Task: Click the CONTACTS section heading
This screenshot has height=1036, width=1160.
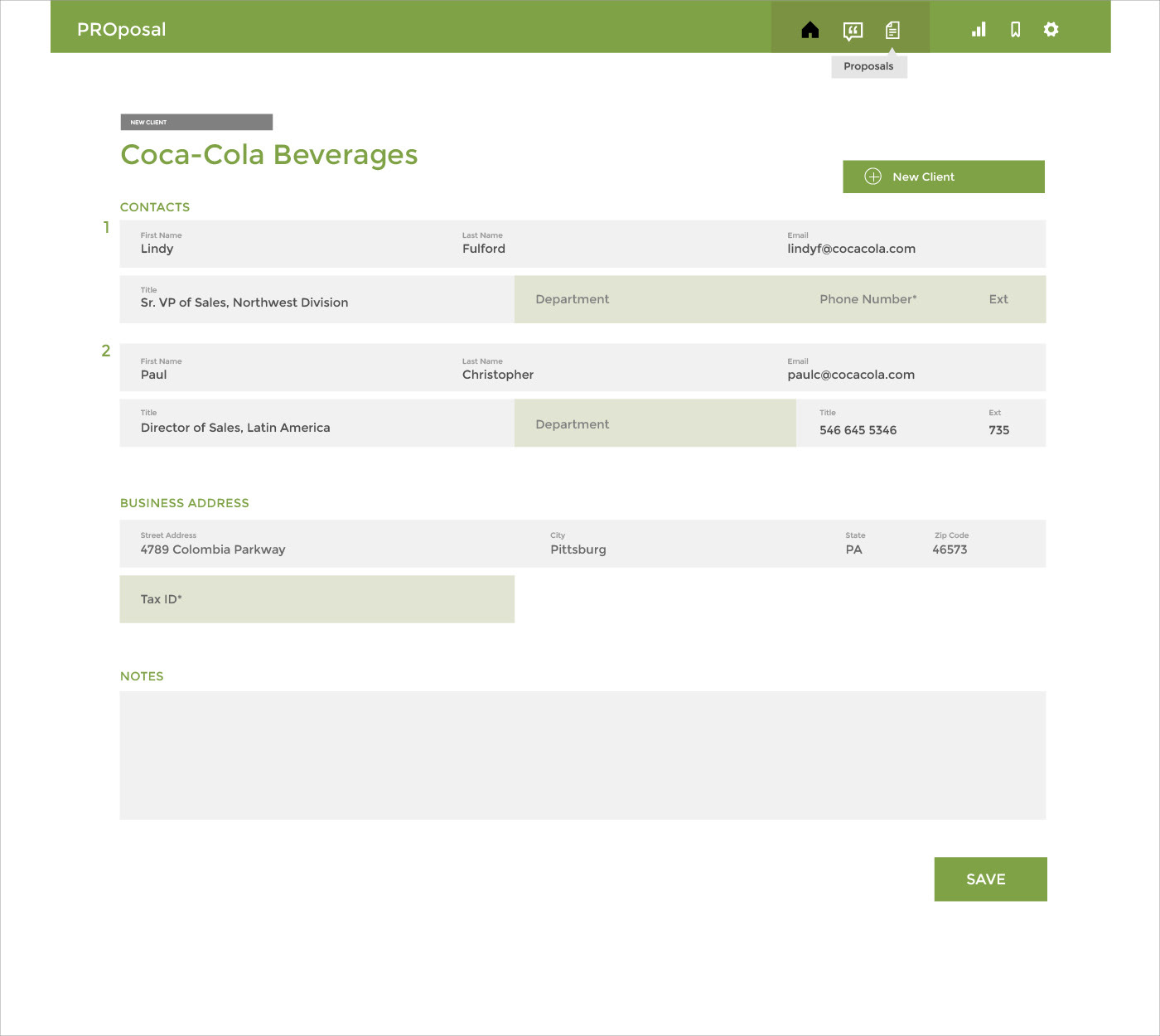Action: 155,207
